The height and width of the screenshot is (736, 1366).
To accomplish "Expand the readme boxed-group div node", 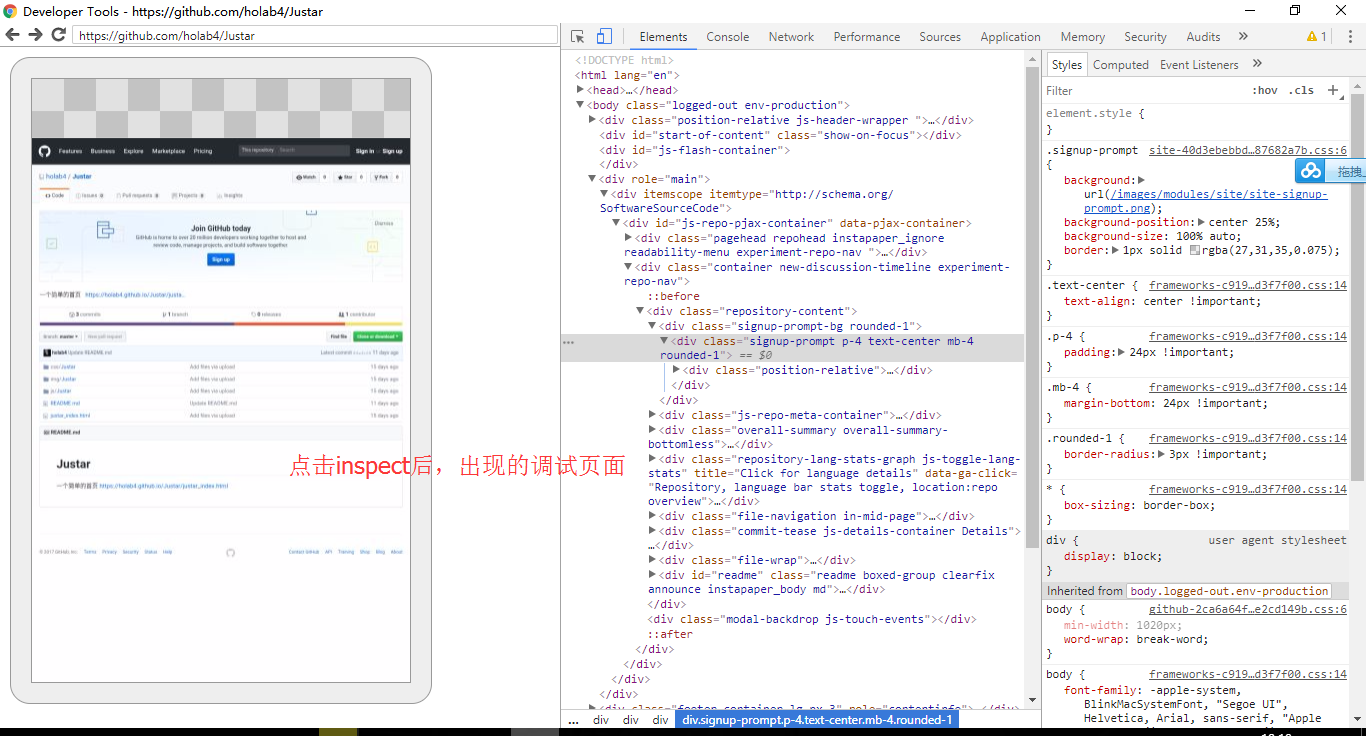I will click(x=653, y=575).
